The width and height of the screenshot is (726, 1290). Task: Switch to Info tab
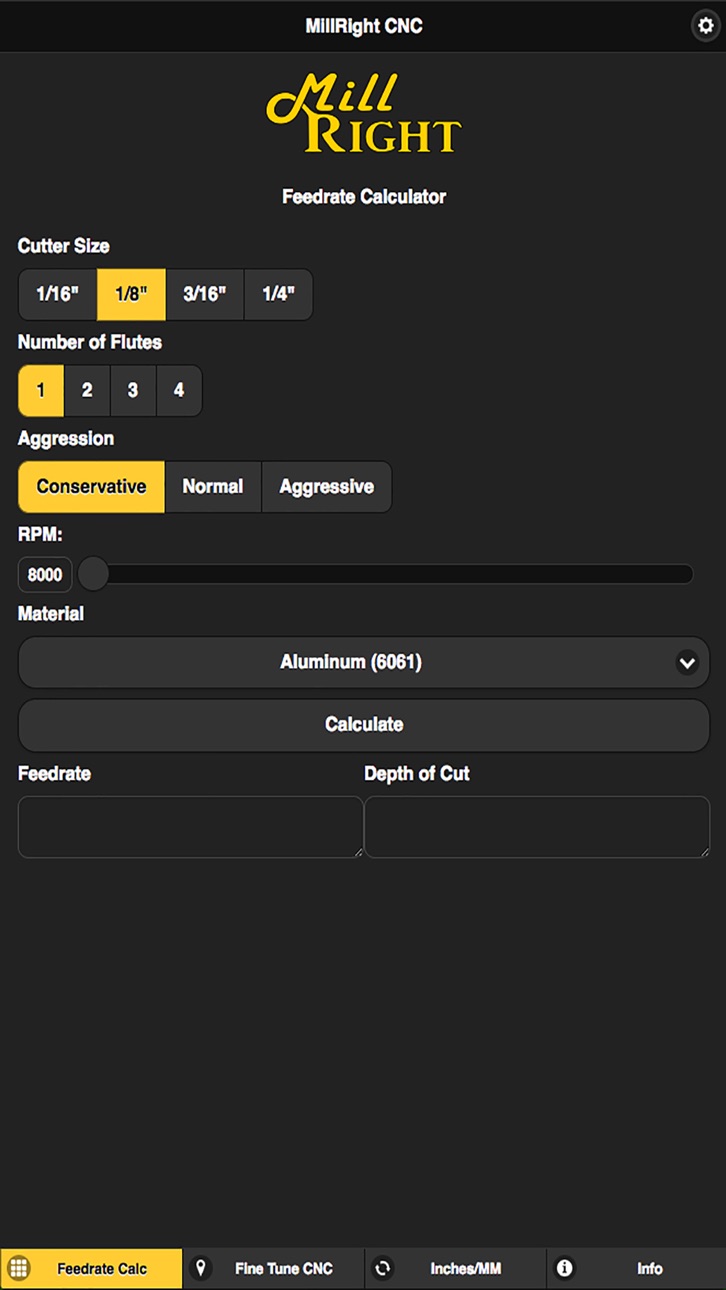point(636,1268)
